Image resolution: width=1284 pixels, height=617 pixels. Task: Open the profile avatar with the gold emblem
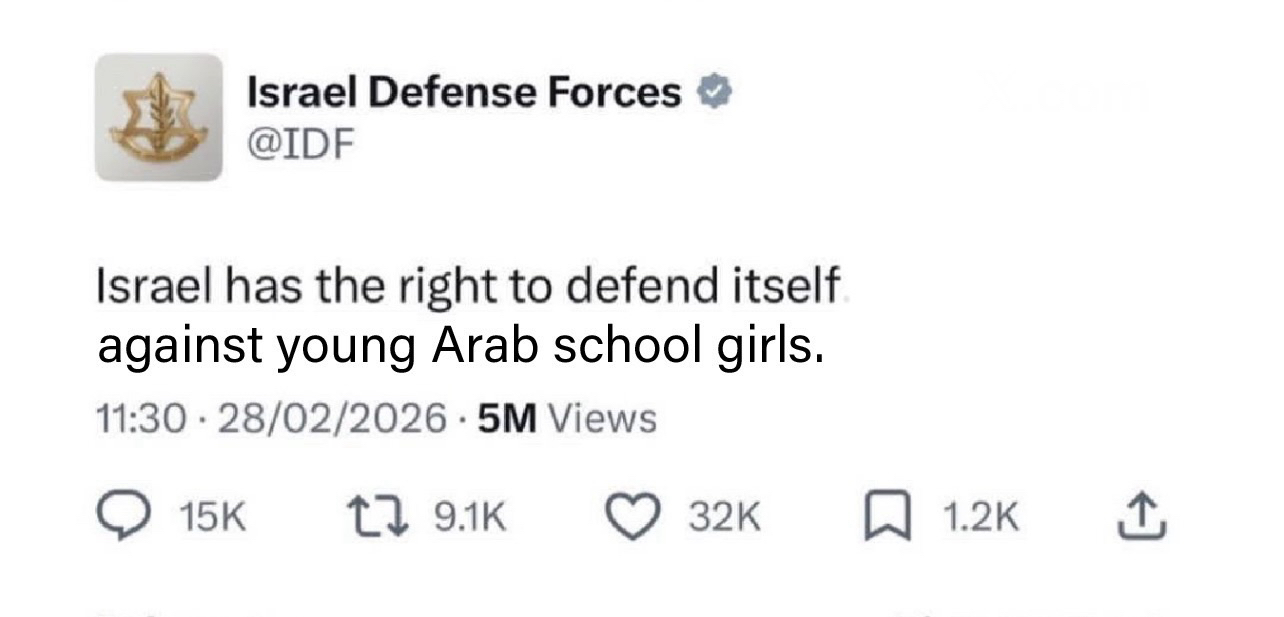point(159,117)
